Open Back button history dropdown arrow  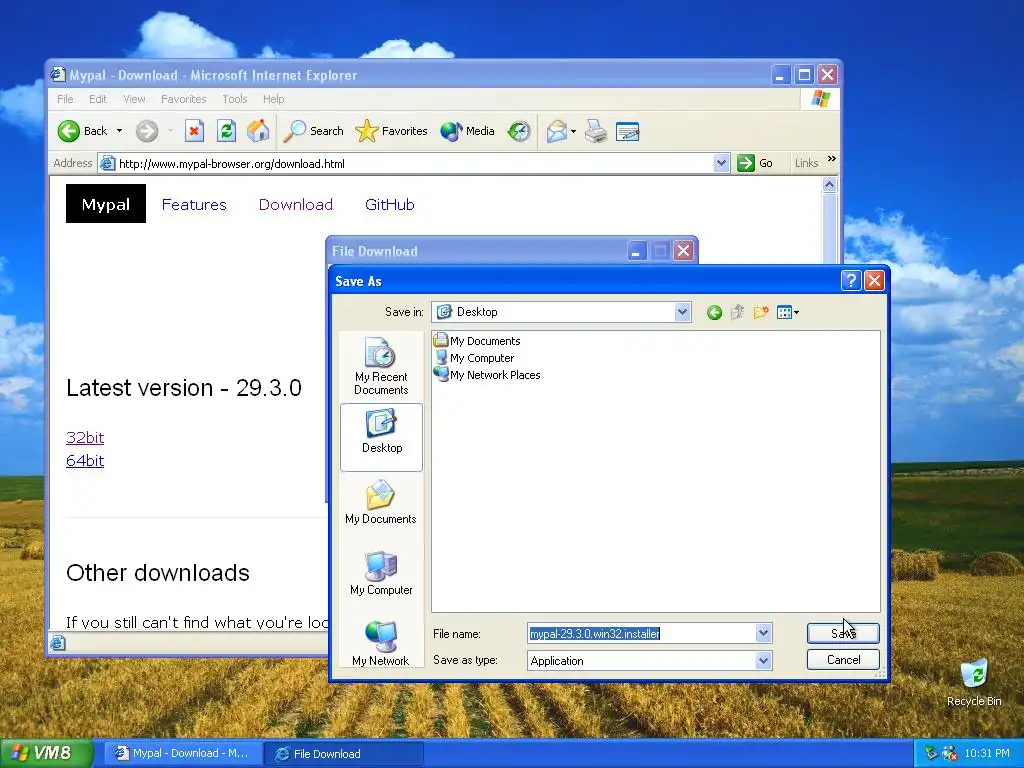120,131
